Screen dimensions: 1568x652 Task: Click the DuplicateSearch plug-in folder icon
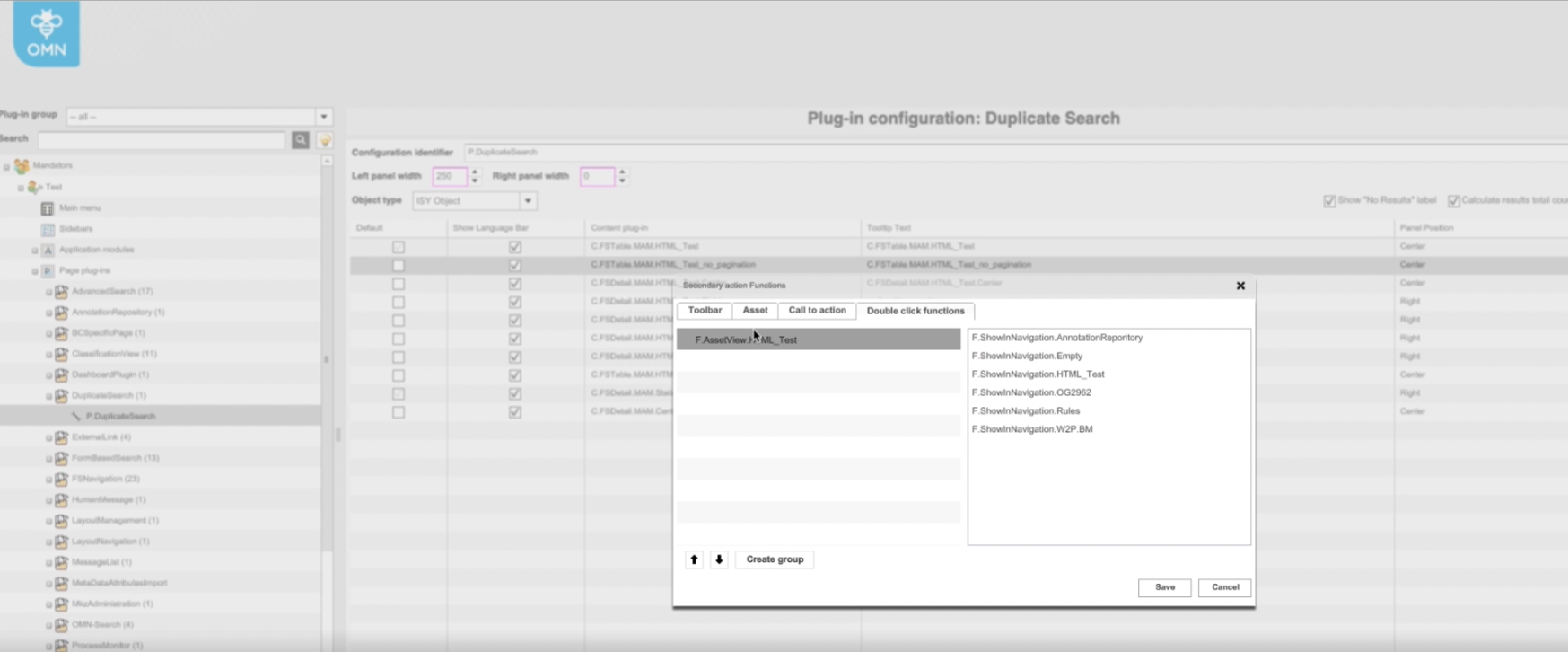coord(61,396)
